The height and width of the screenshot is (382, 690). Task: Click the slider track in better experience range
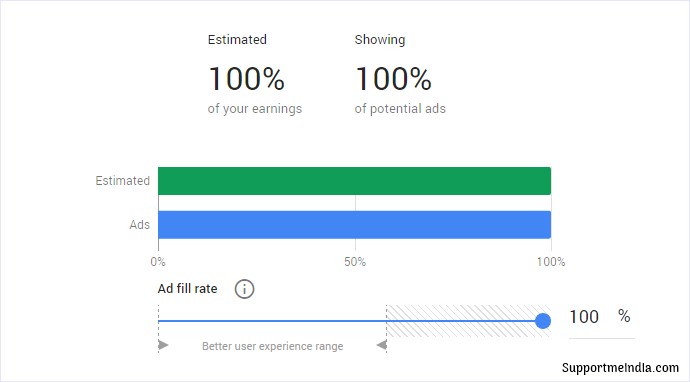tap(272, 321)
